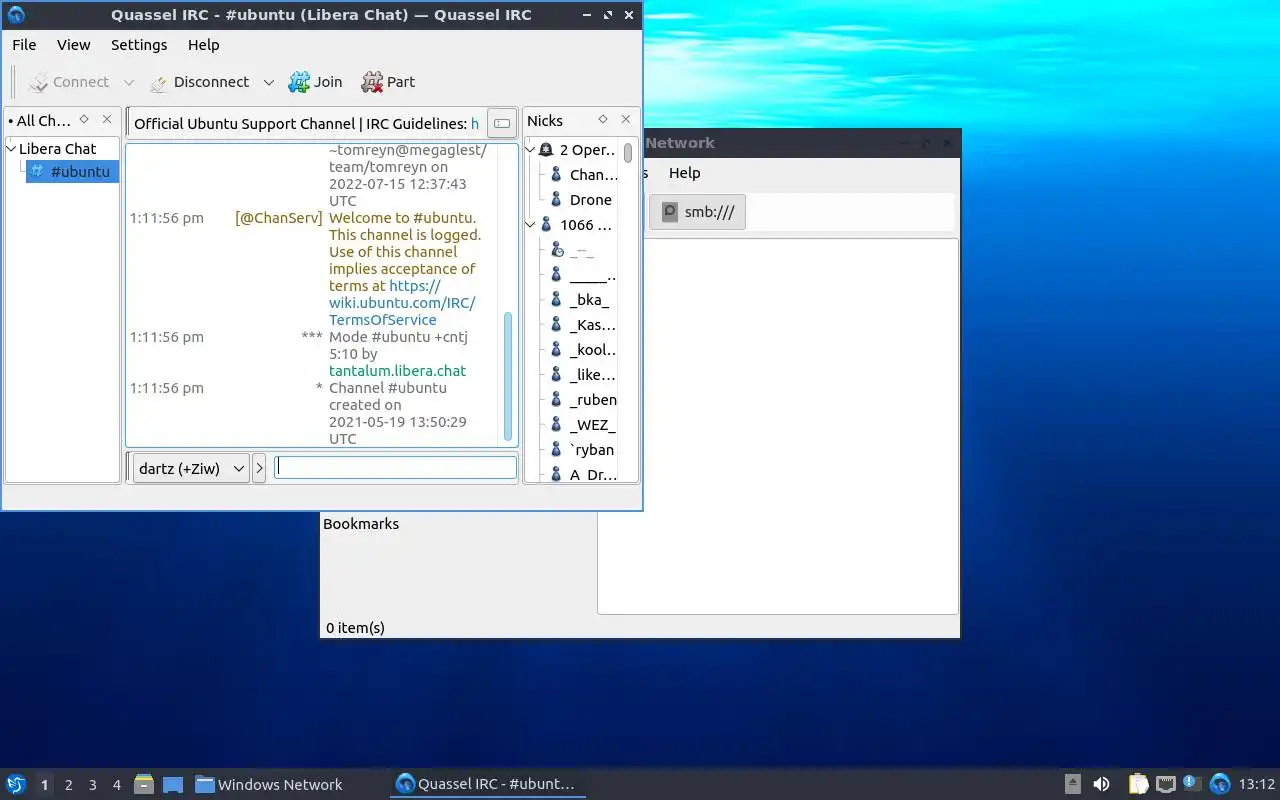Click the 13:12 taskbar clock
Image resolution: width=1280 pixels, height=800 pixels.
point(1257,784)
